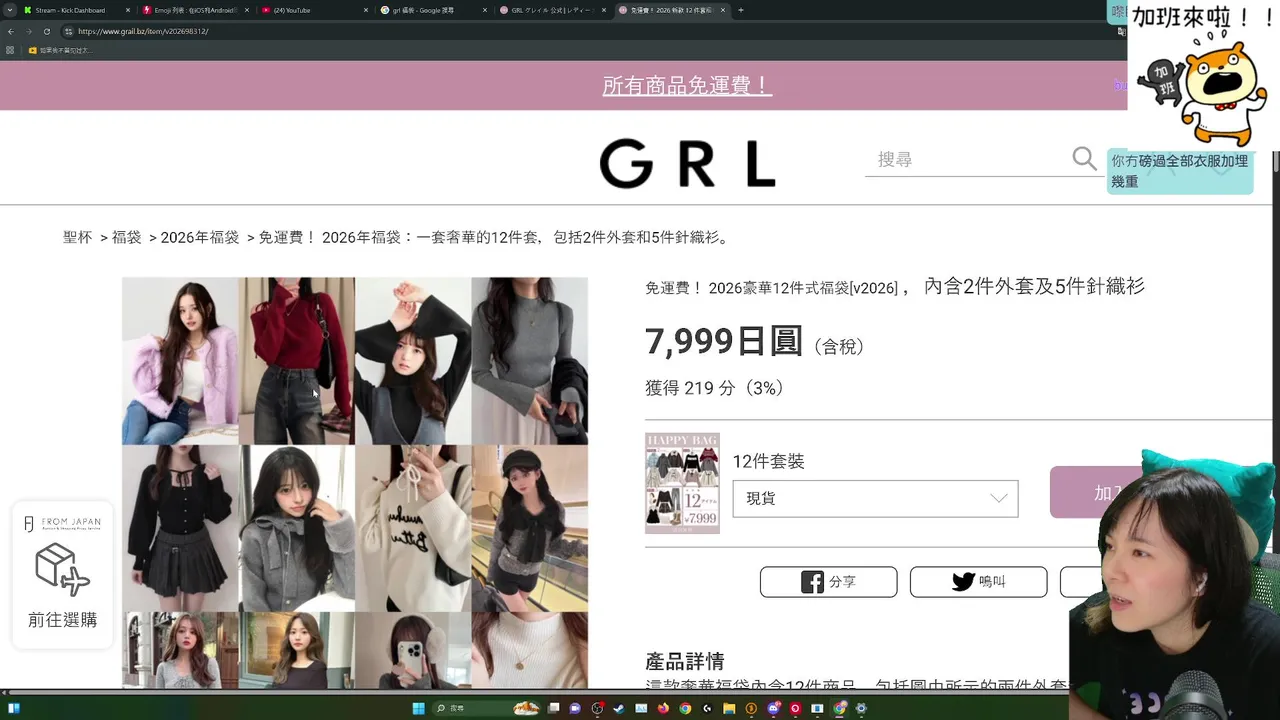Go forward in the browser
The image size is (1280, 720).
pyautogui.click(x=29, y=31)
